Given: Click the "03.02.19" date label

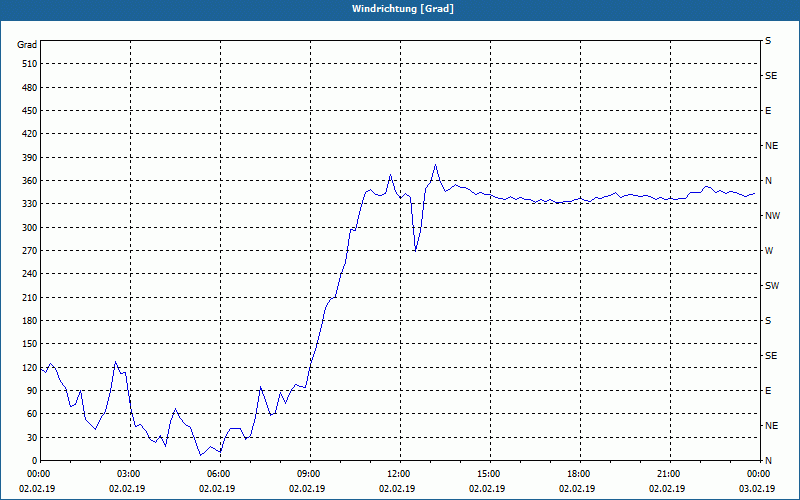Looking at the screenshot, I should click(x=757, y=488).
